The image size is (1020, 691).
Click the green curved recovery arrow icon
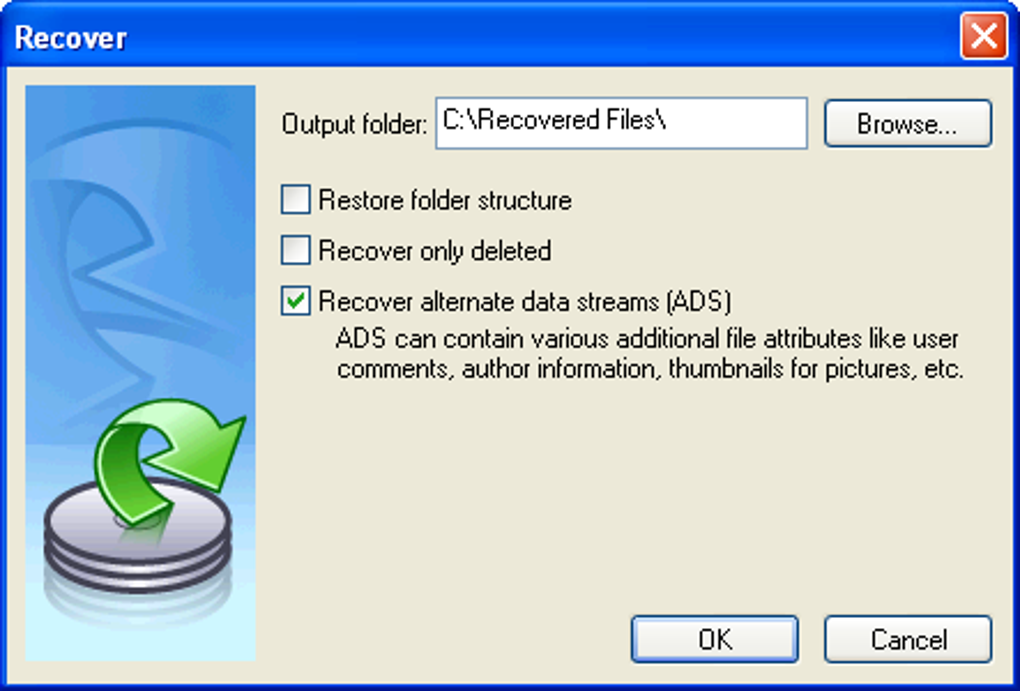(x=170, y=461)
